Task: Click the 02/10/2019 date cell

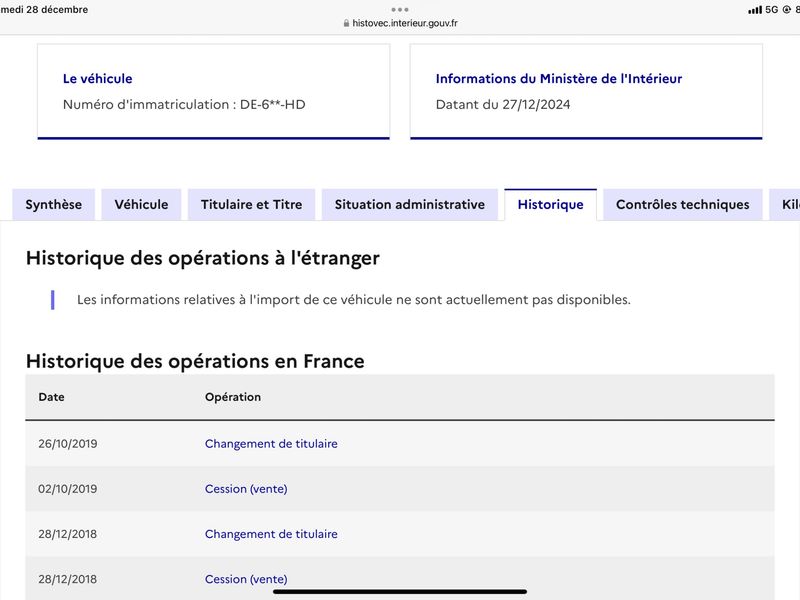Action: (x=67, y=489)
